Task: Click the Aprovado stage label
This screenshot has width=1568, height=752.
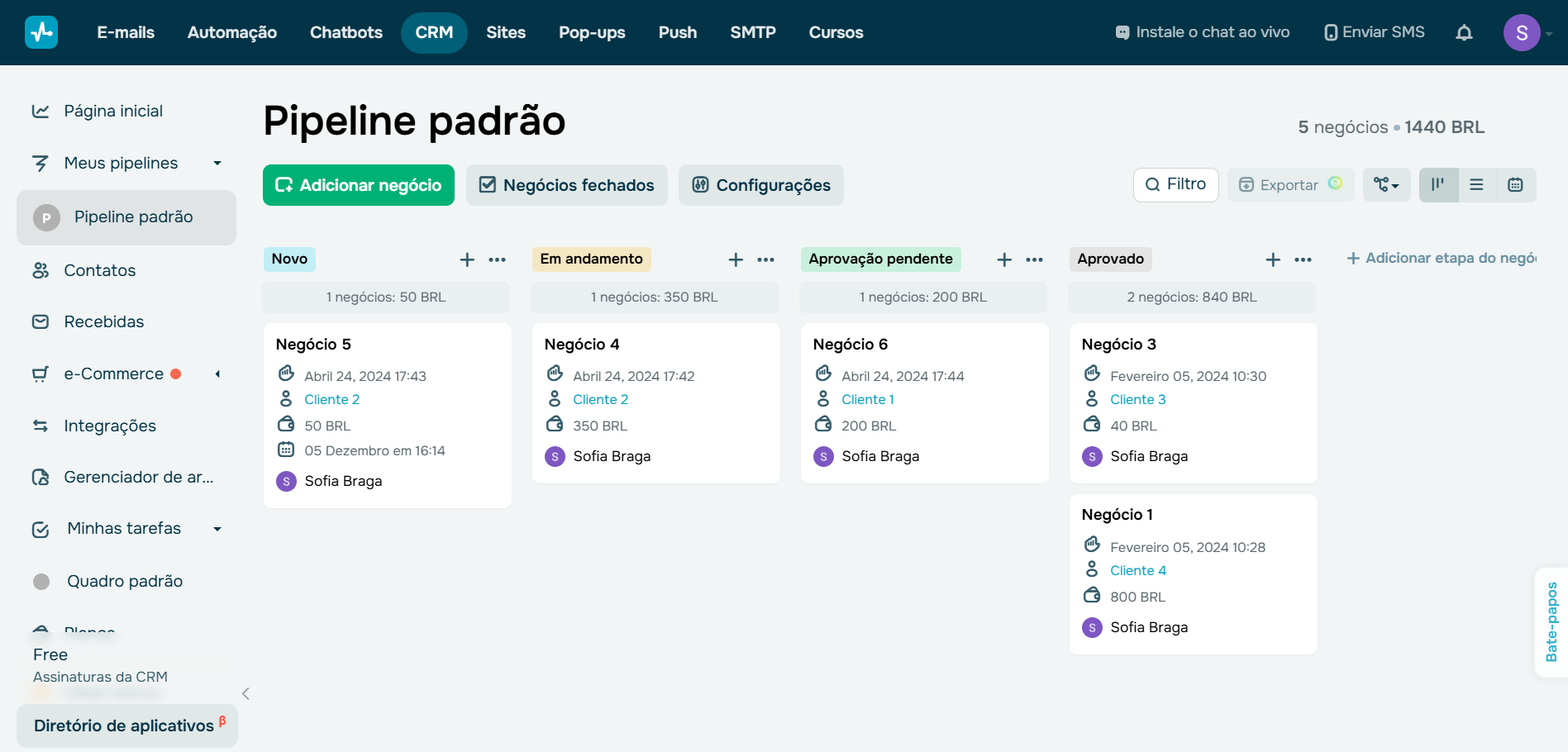Action: (1110, 259)
